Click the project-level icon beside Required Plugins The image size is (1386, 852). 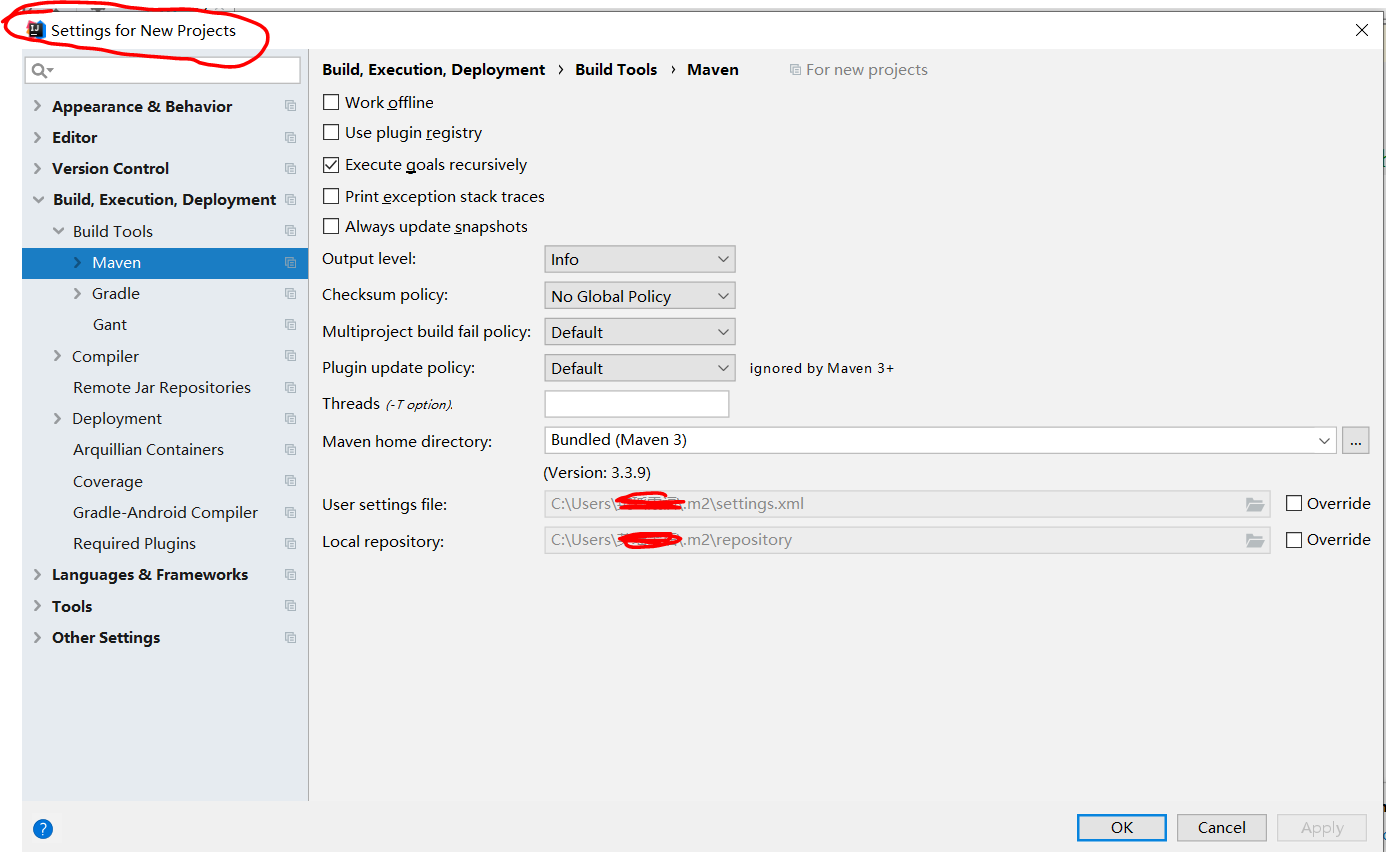(290, 544)
